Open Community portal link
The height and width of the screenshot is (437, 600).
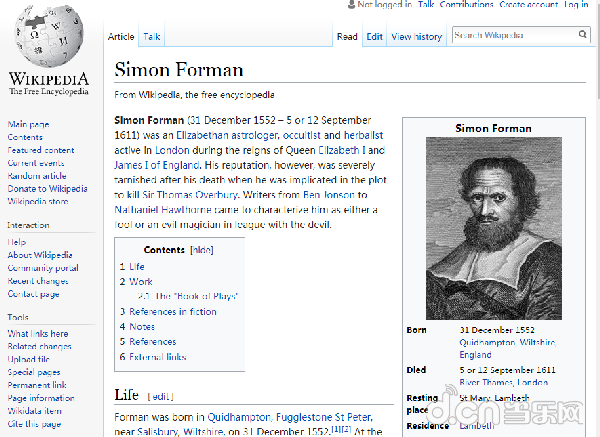43,268
